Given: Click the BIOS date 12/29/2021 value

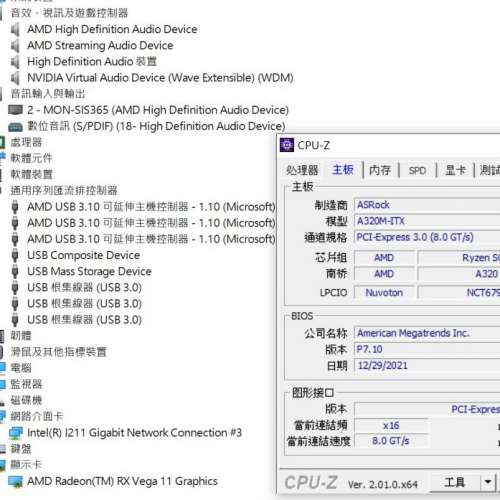Looking at the screenshot, I should pos(427,366).
